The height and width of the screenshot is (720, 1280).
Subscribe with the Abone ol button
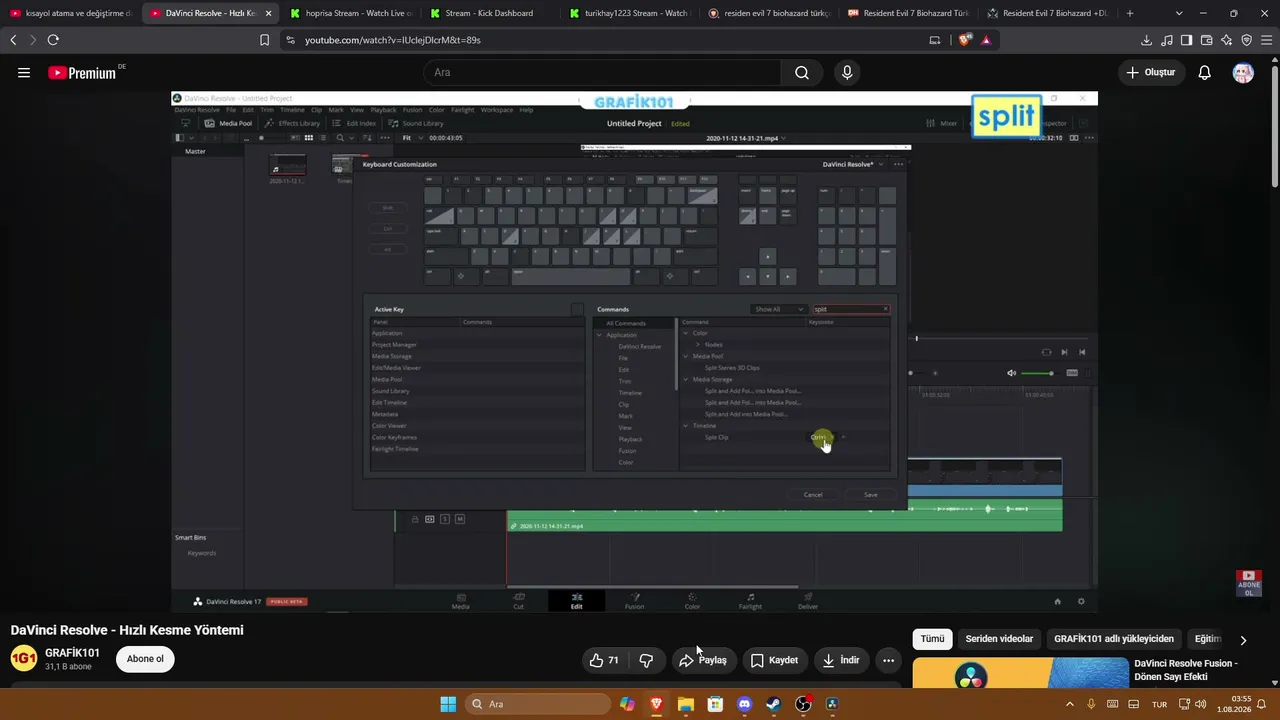145,659
